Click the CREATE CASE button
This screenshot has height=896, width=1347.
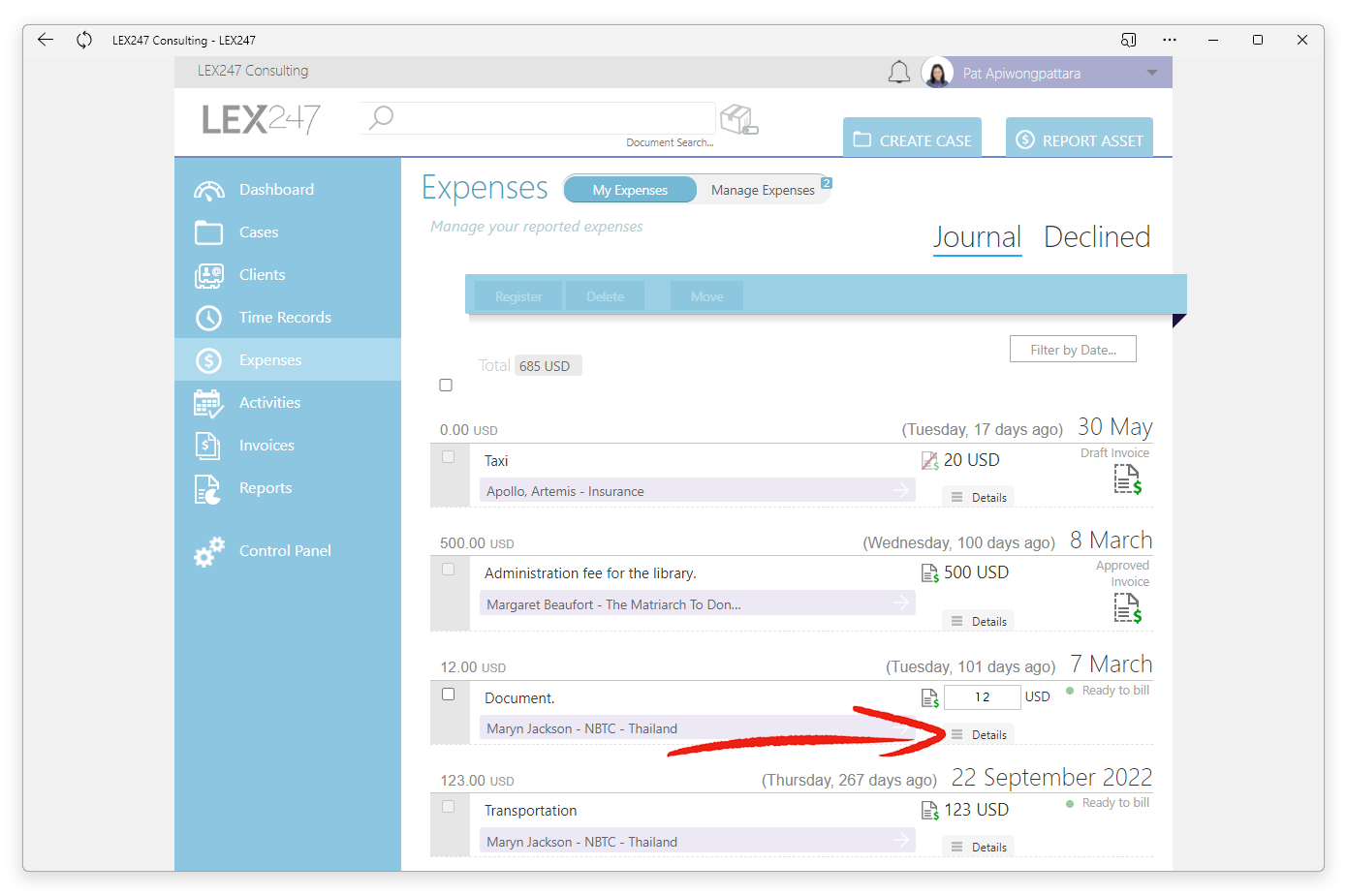[912, 138]
